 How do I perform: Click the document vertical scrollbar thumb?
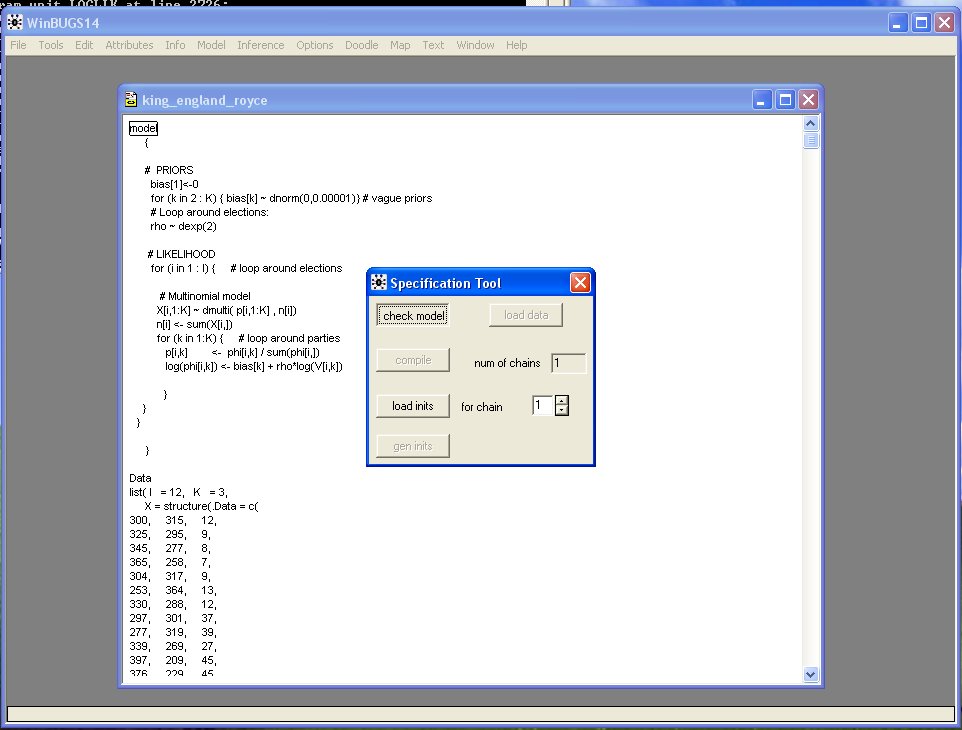[811, 140]
